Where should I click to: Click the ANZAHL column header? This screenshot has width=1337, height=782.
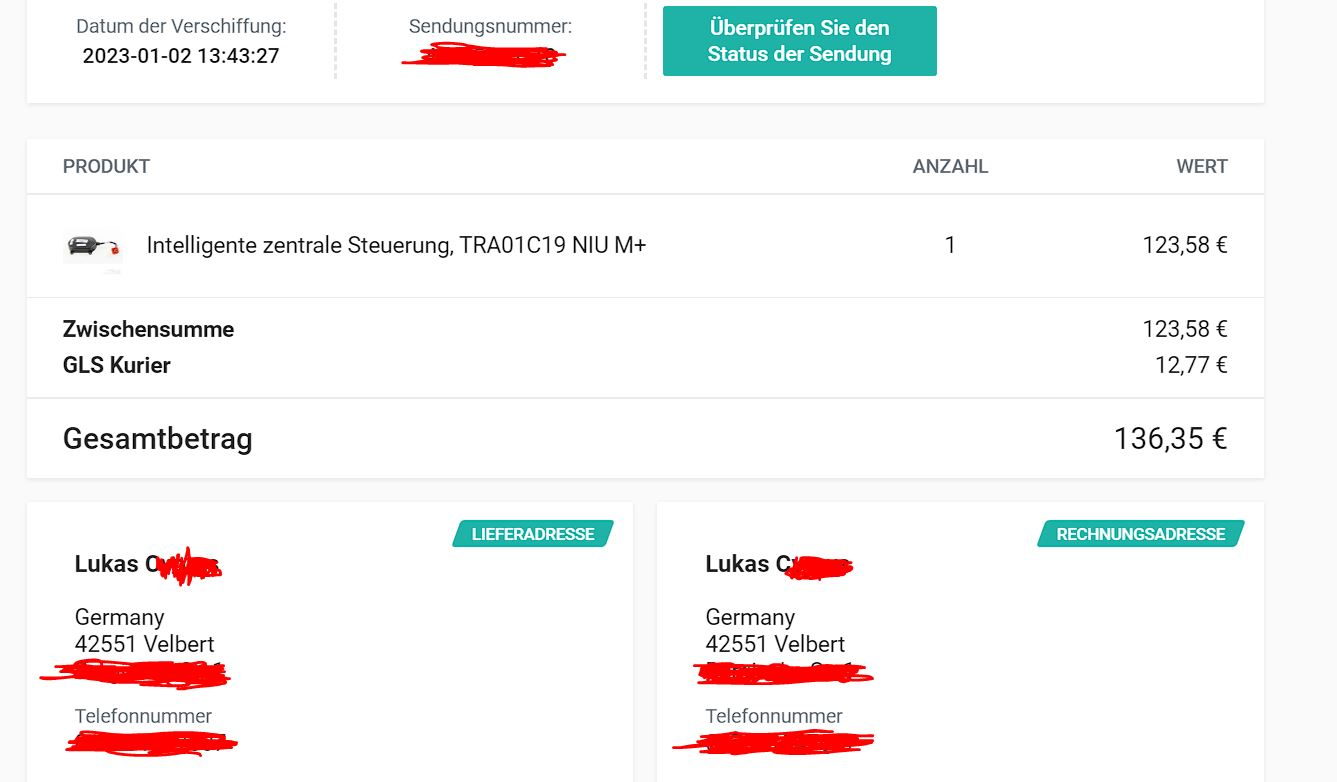[950, 167]
